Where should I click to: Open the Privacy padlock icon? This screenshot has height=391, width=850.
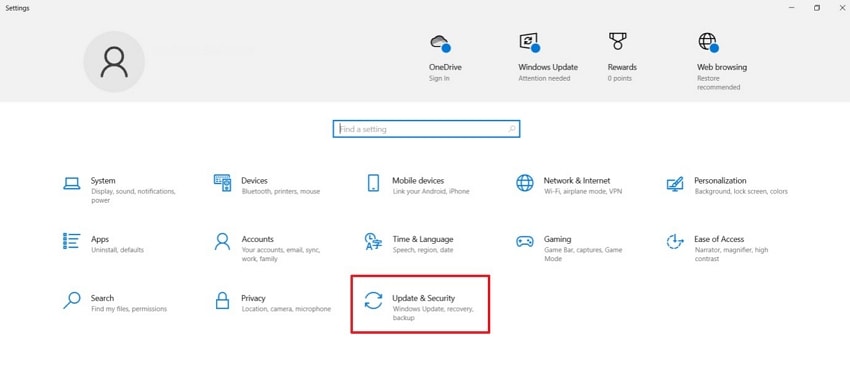(222, 300)
